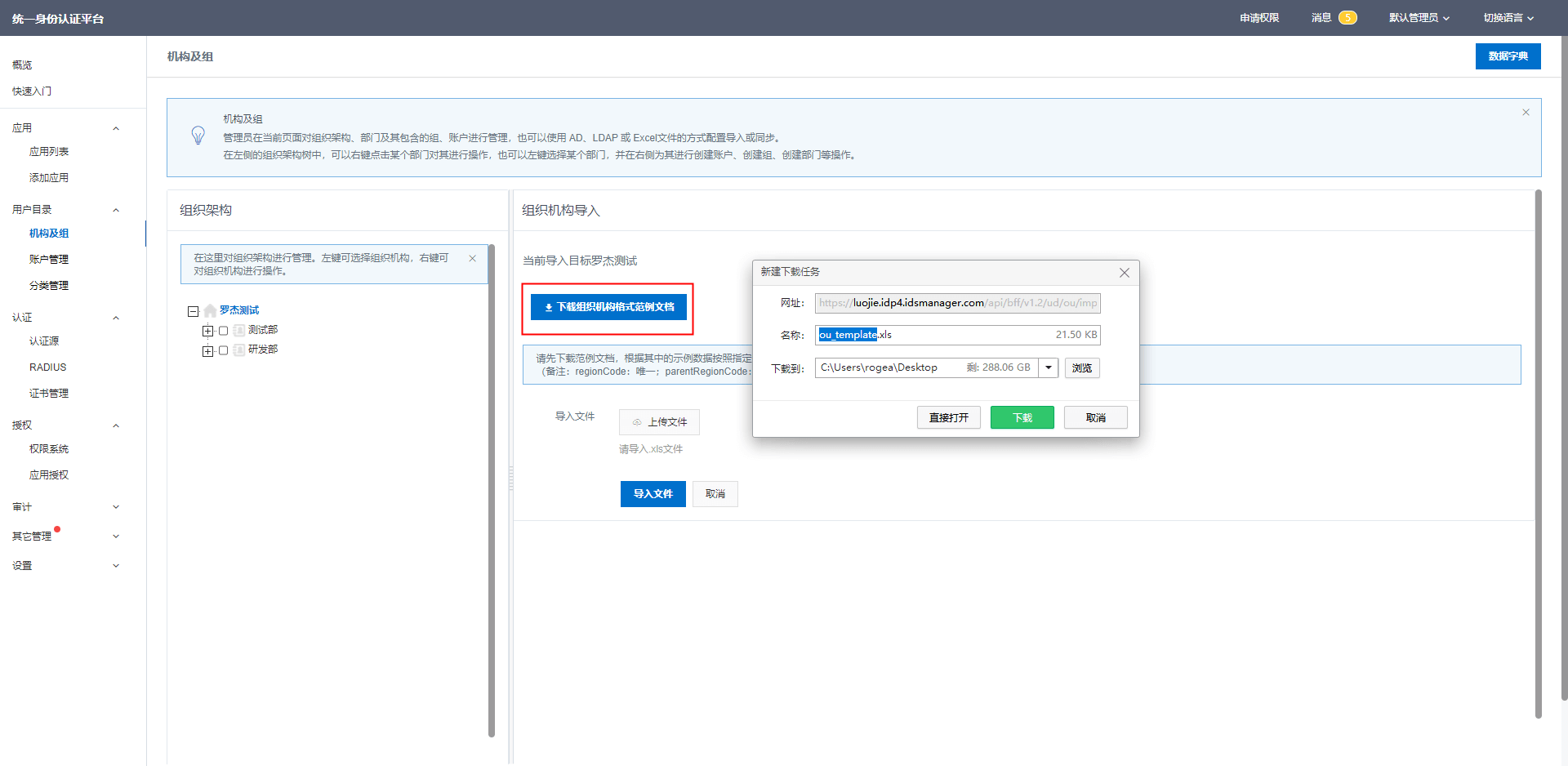Click the file name input field
1568x766 pixels.
pos(955,335)
